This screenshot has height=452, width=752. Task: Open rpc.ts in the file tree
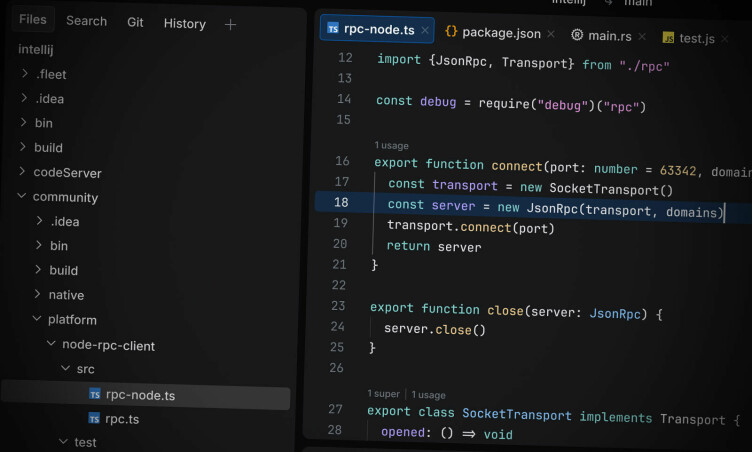[122, 419]
